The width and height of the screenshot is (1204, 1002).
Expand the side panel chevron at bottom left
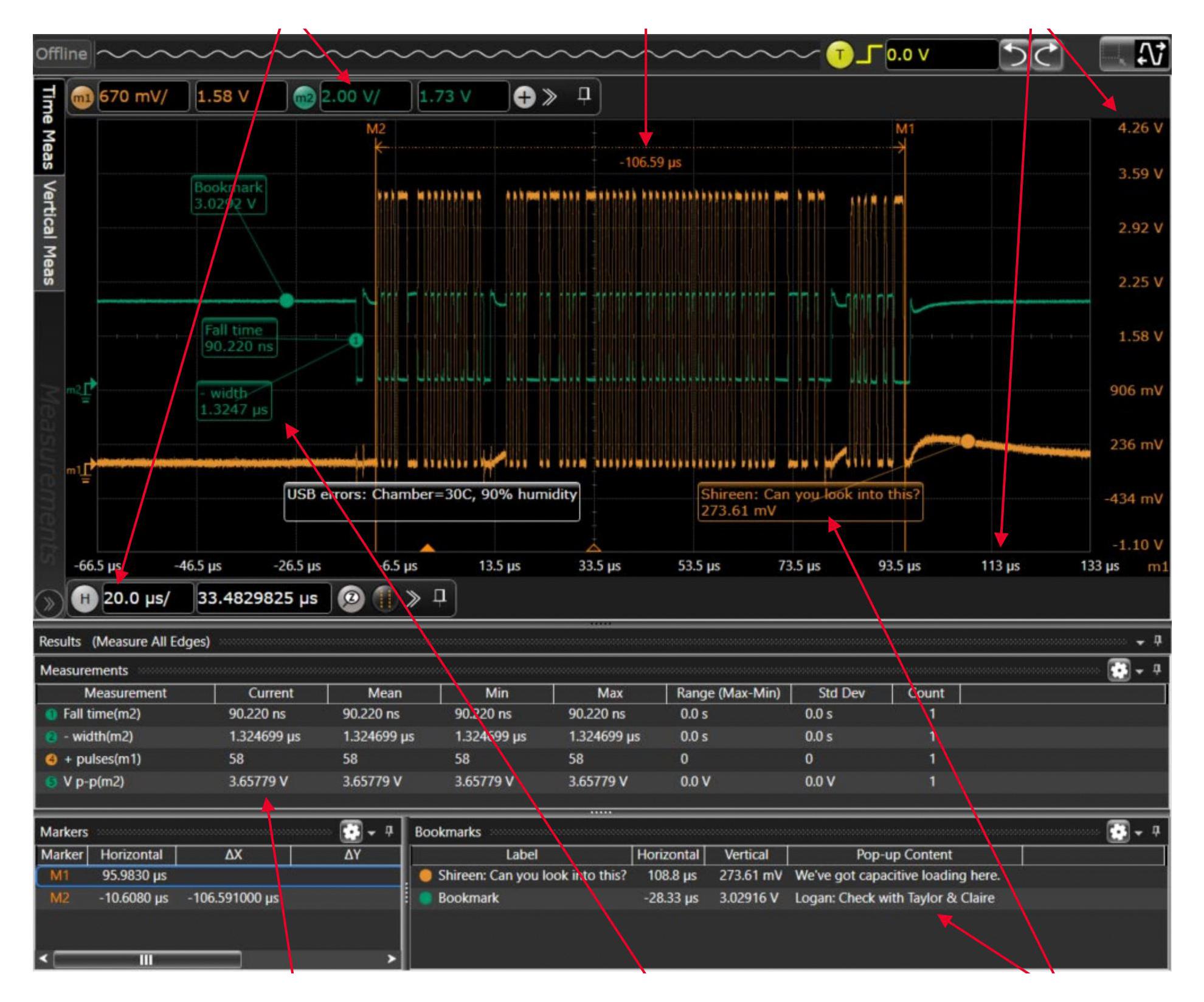click(49, 604)
